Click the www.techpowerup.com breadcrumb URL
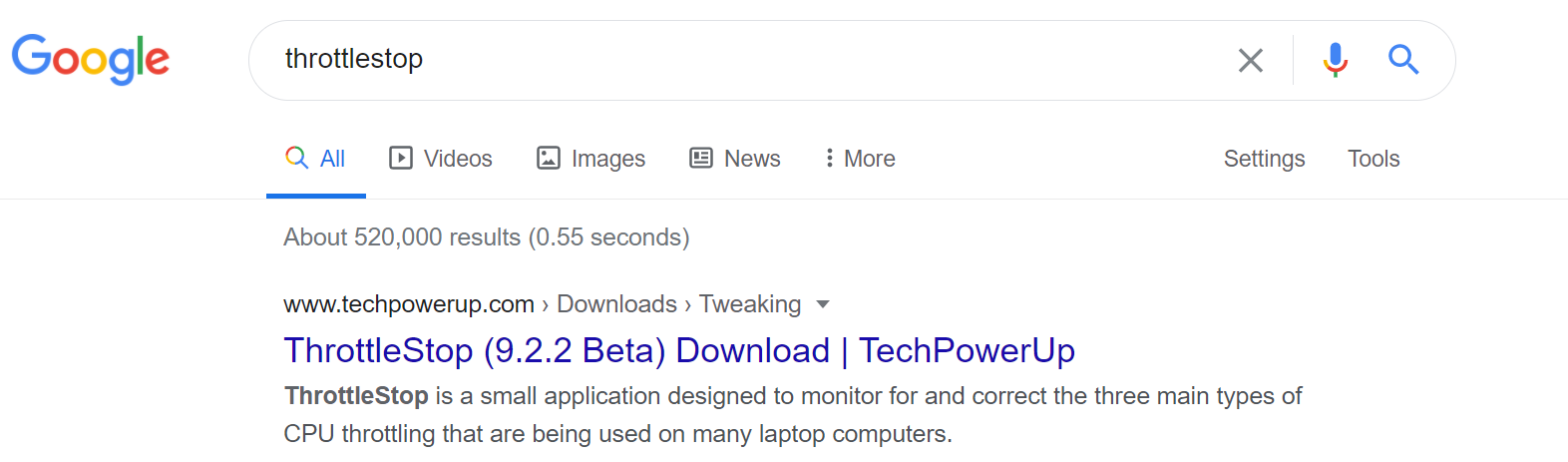Viewport: 1568px width, 462px height. 409,304
